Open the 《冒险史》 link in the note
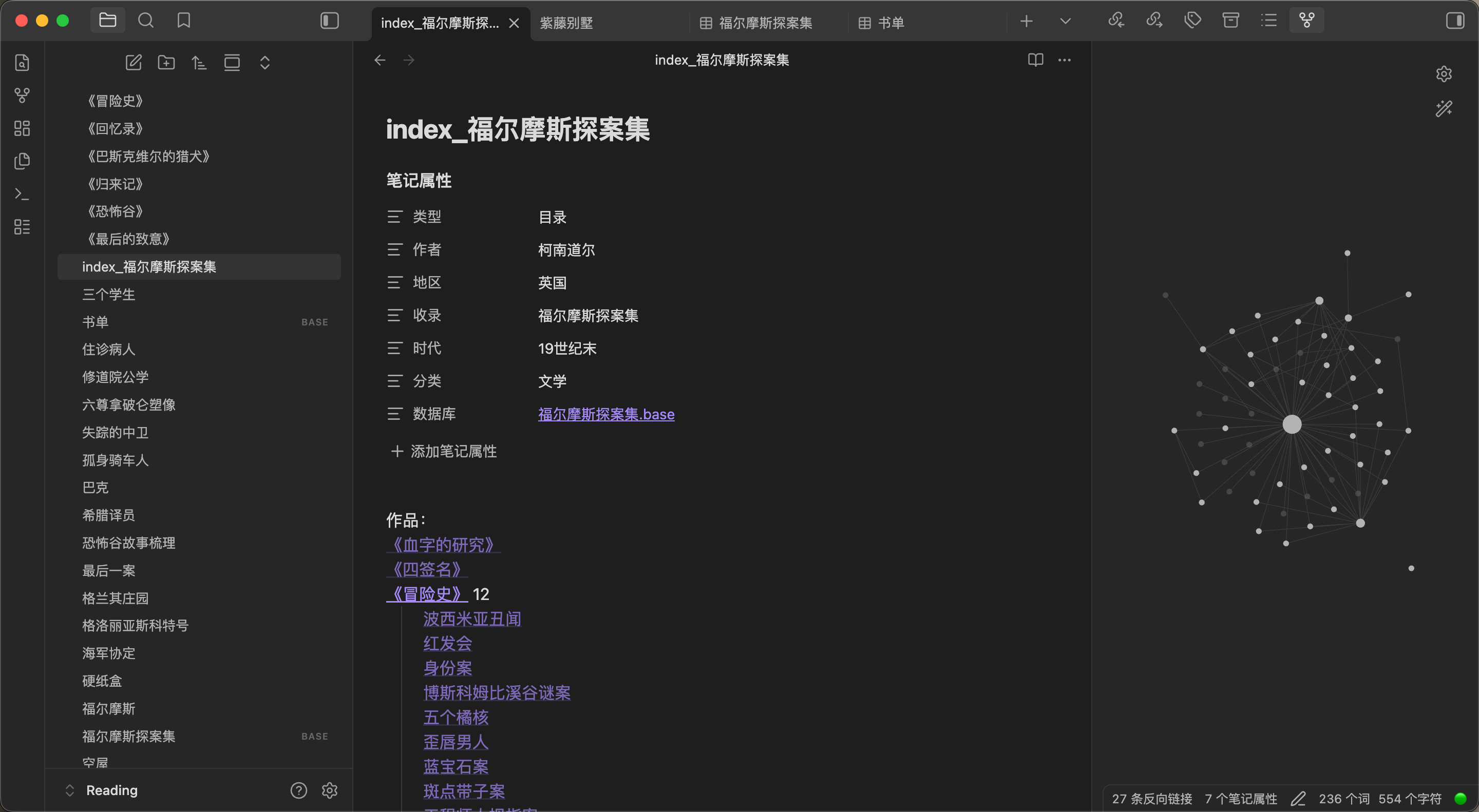 (x=427, y=594)
